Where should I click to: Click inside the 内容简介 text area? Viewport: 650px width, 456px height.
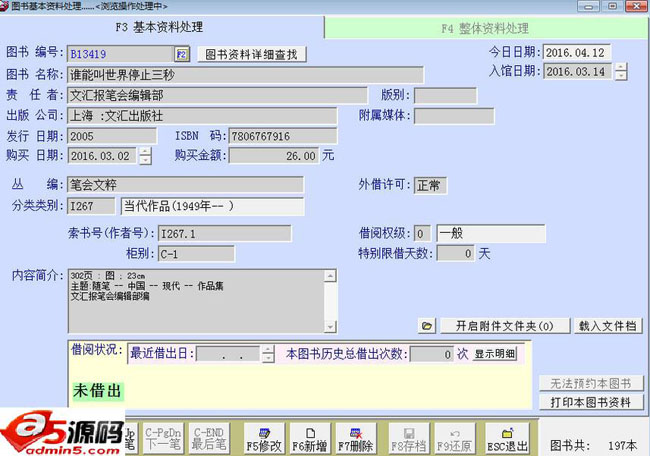196,301
